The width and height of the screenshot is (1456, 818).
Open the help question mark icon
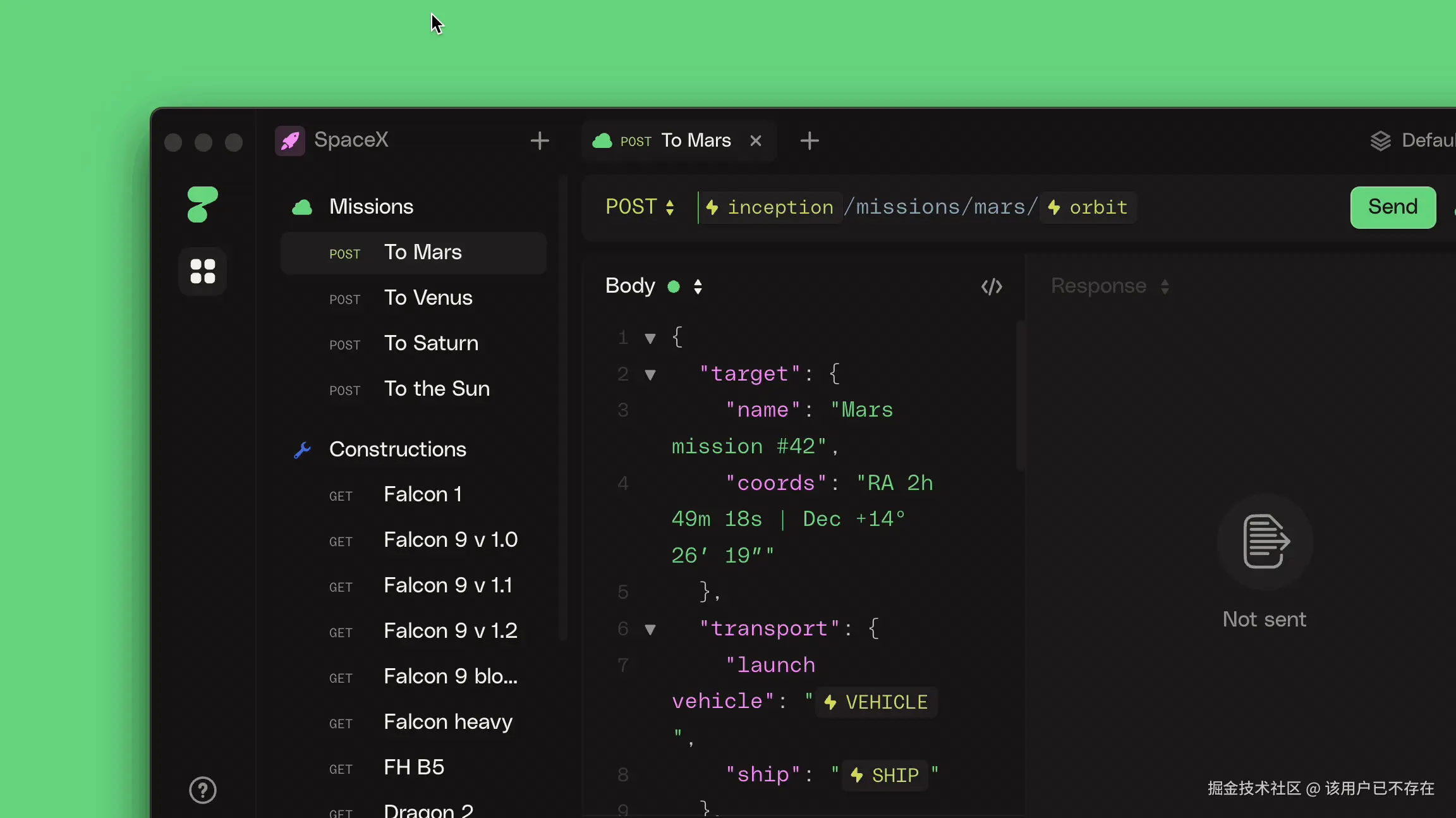coord(202,790)
